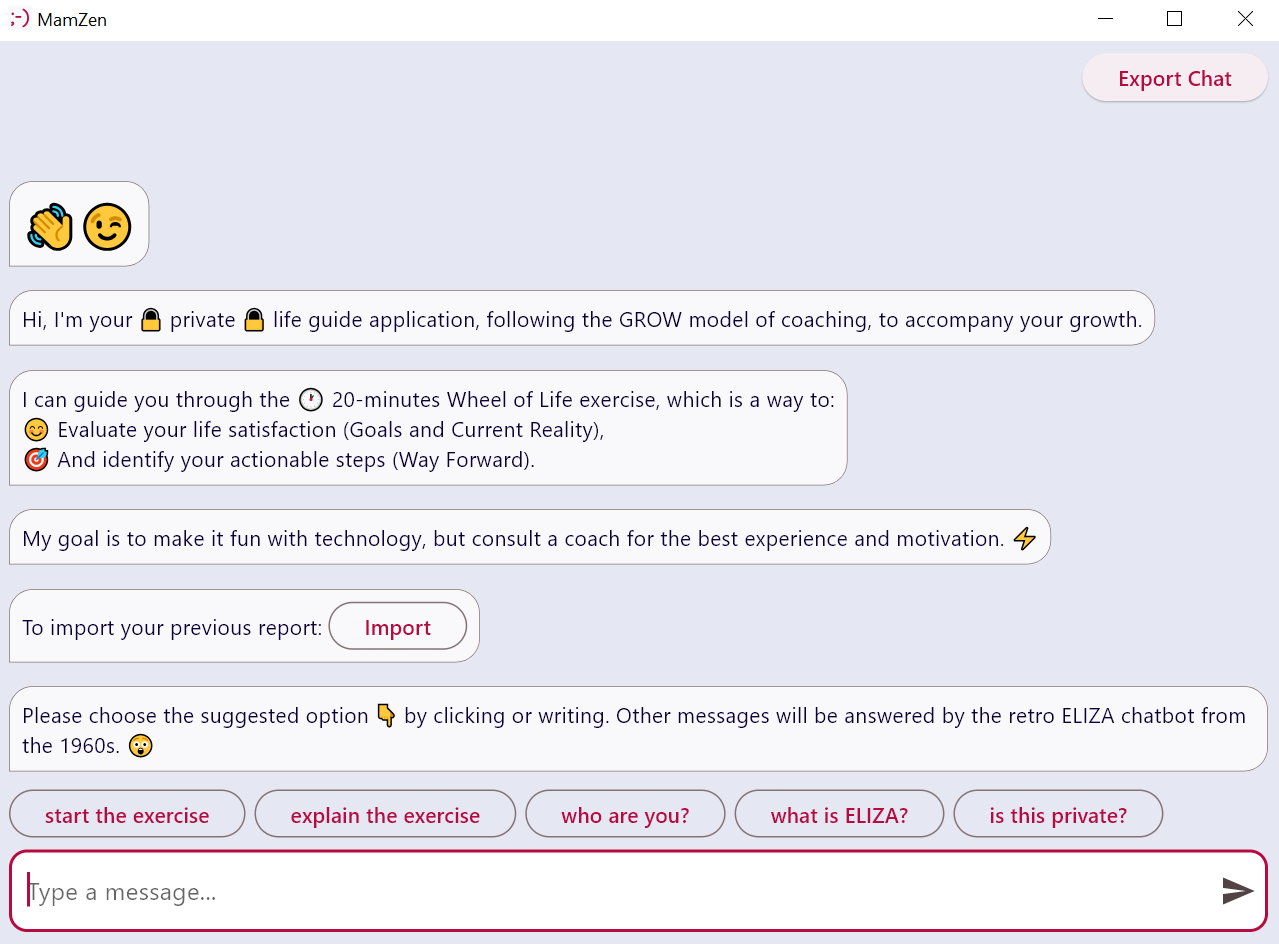Export the chat conversation

(1174, 79)
